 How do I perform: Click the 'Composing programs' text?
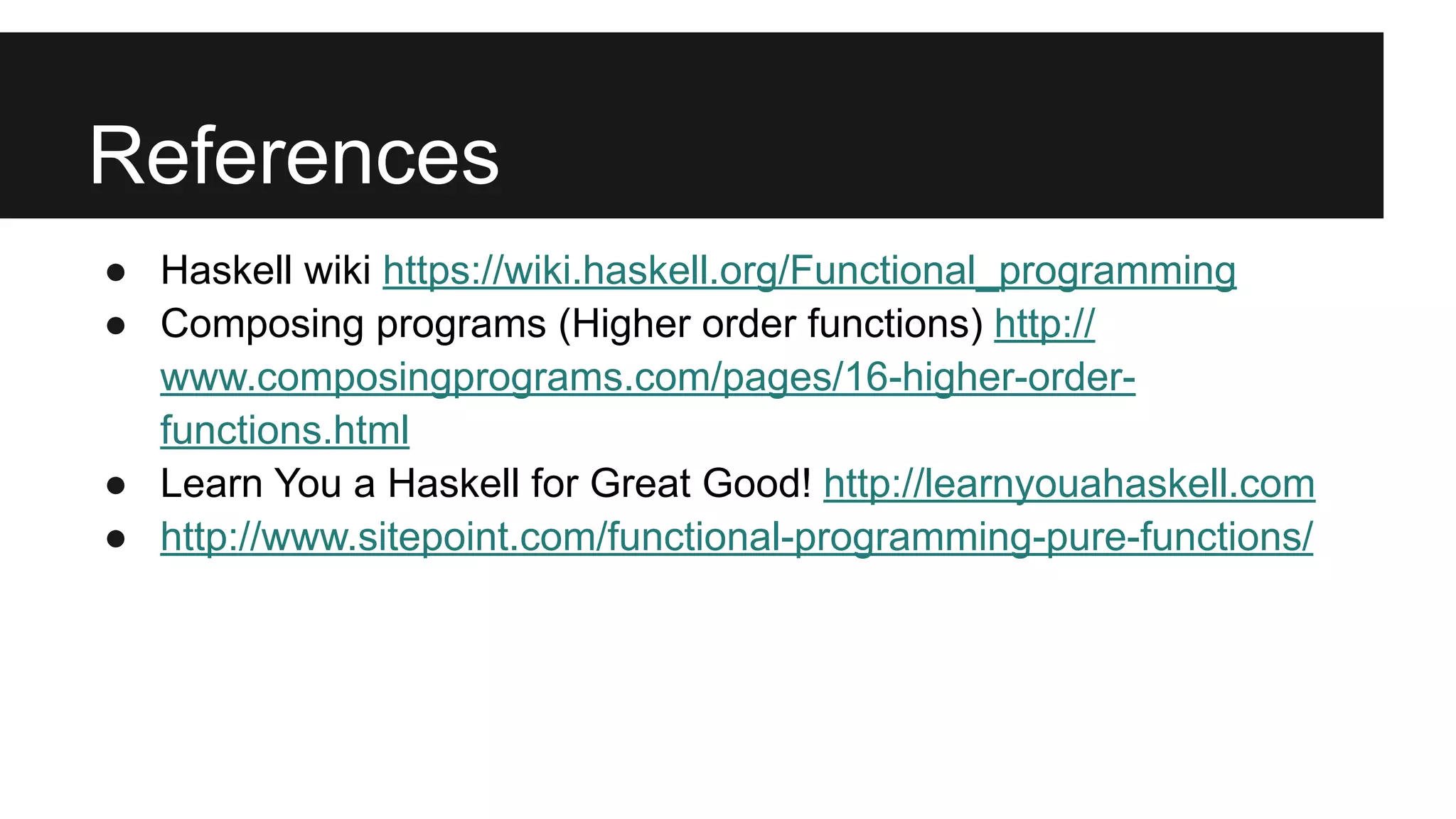coord(353,324)
